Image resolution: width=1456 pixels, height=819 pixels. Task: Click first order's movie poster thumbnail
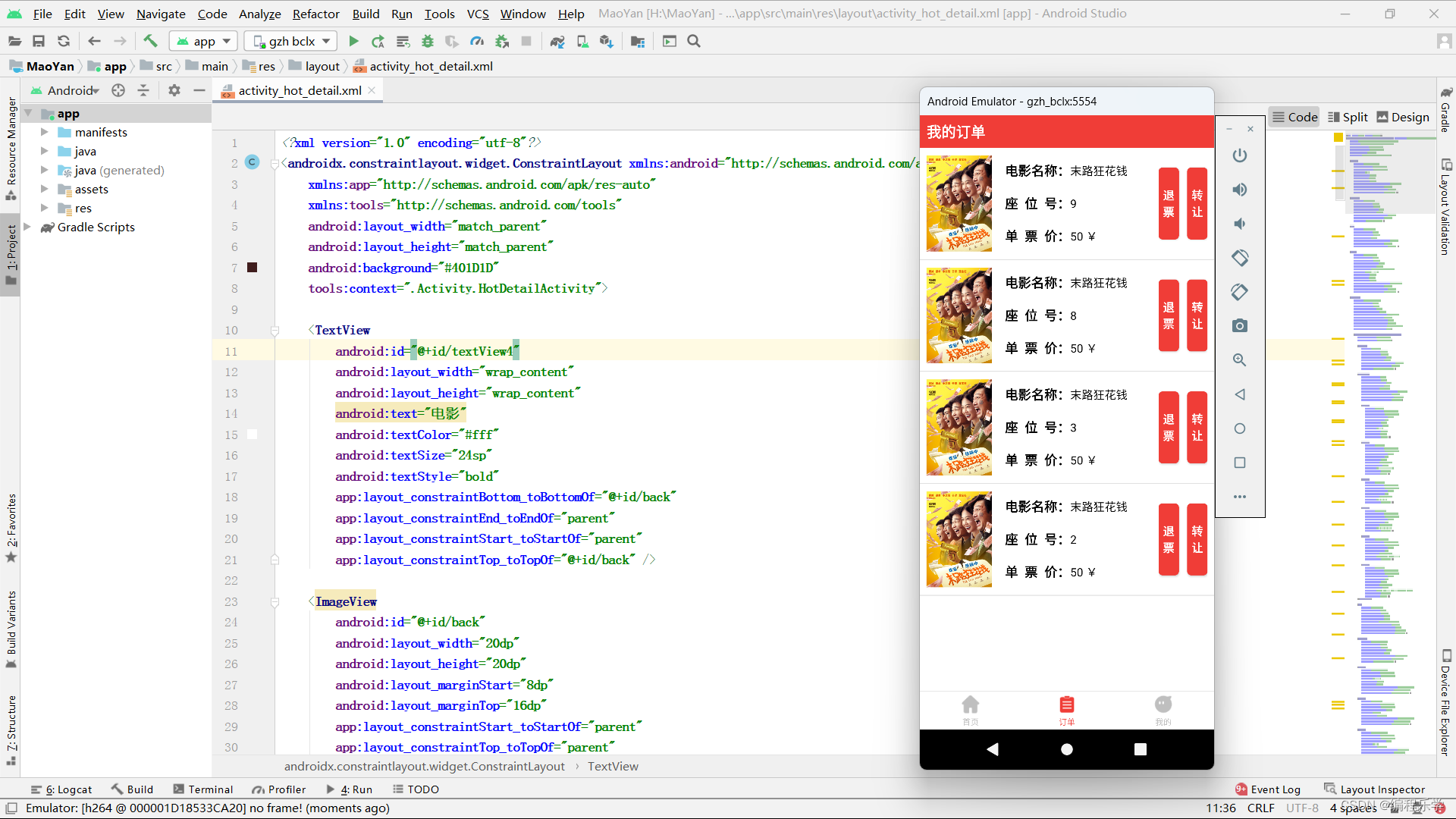point(959,203)
